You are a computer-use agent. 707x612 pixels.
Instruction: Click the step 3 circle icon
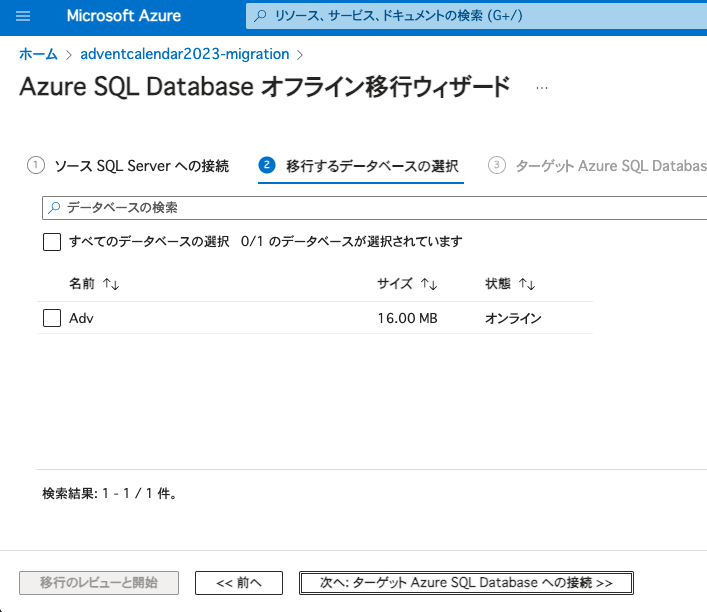tap(496, 165)
